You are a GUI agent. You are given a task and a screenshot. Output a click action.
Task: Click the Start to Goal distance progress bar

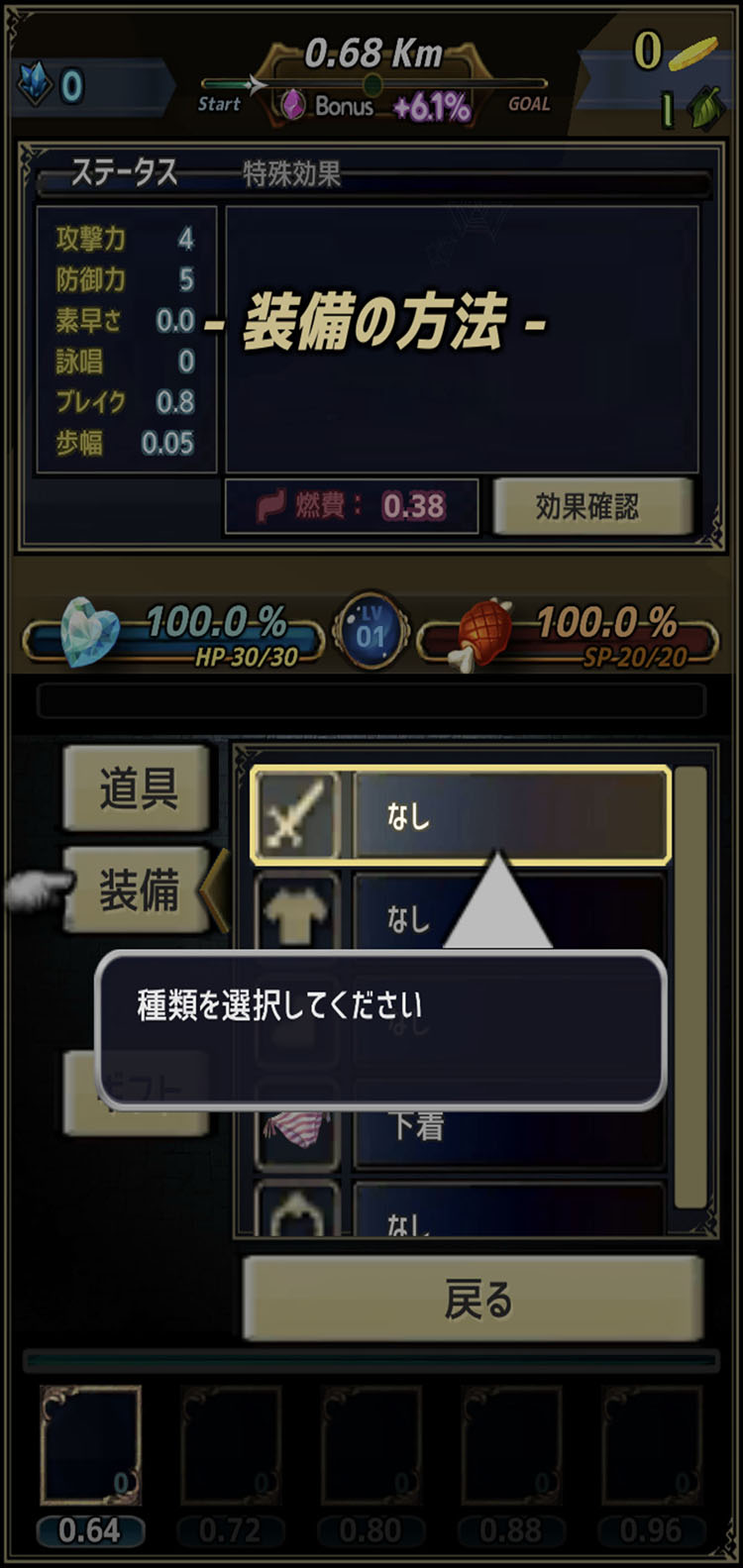pyautogui.click(x=372, y=84)
